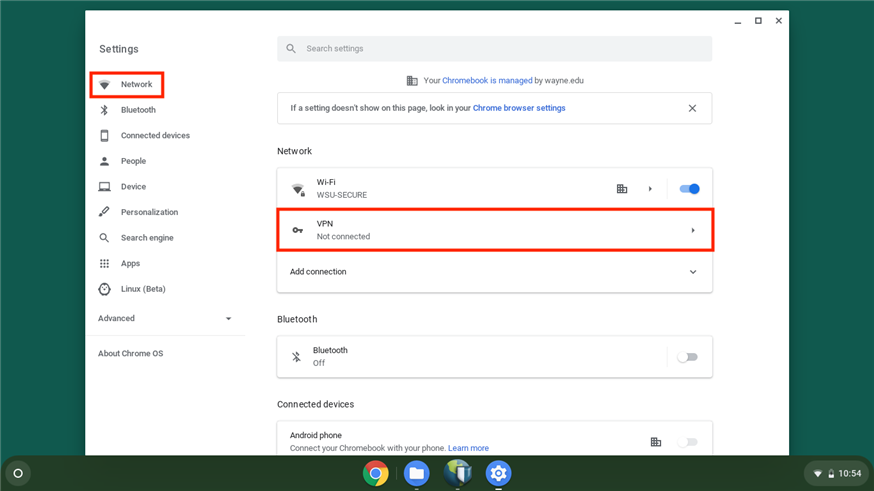The image size is (874, 491).
Task: Click the Search engine magnifier icon
Action: [x=104, y=238]
